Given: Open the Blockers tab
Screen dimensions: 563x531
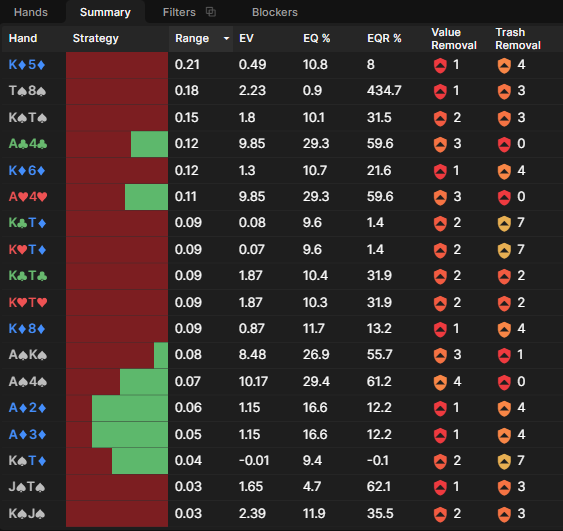Looking at the screenshot, I should tap(275, 12).
